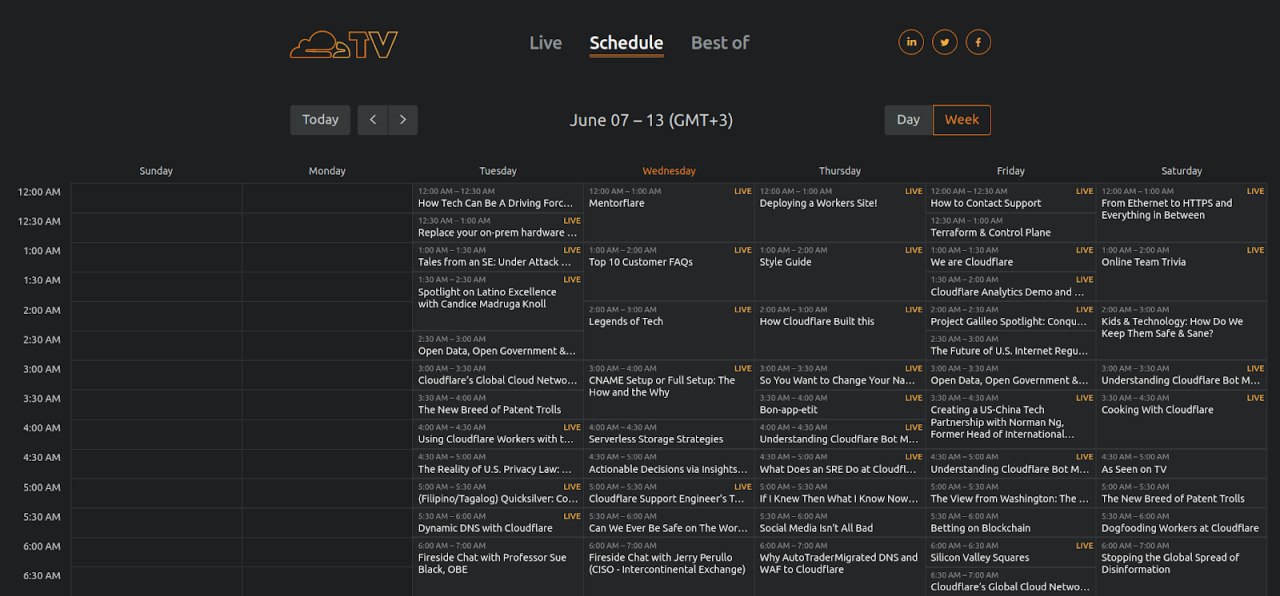
Task: Open Social Media Isn't All Bad show
Action: (839, 522)
